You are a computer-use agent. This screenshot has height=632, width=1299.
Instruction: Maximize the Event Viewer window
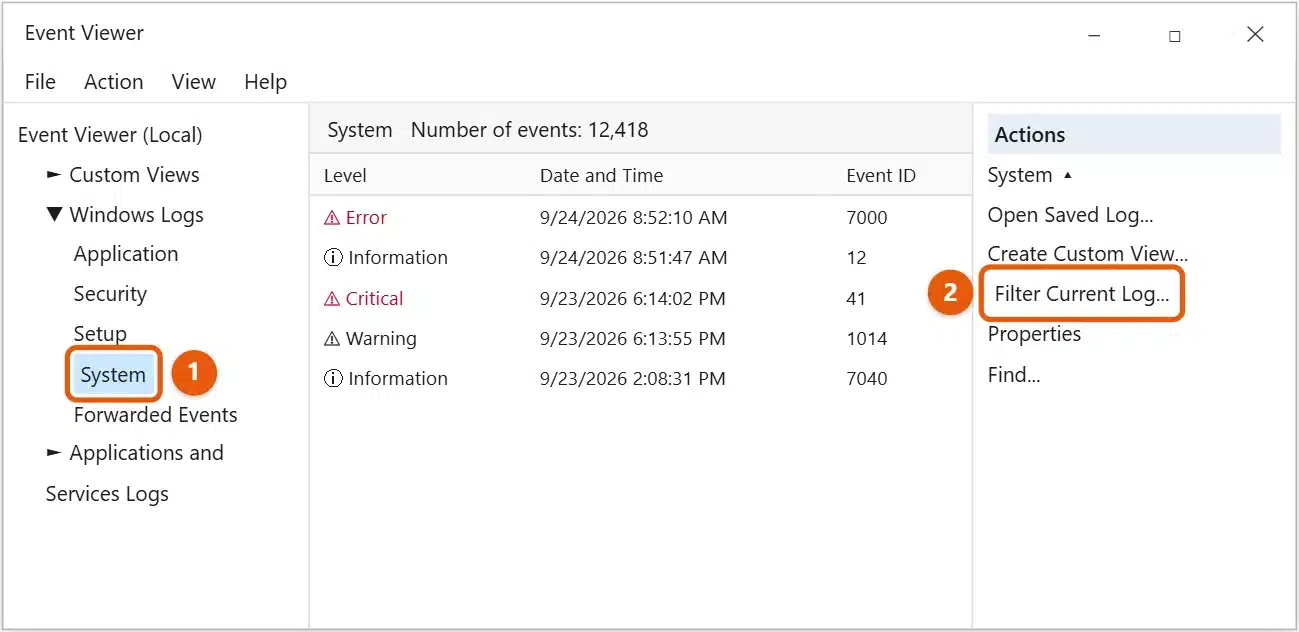(1174, 35)
